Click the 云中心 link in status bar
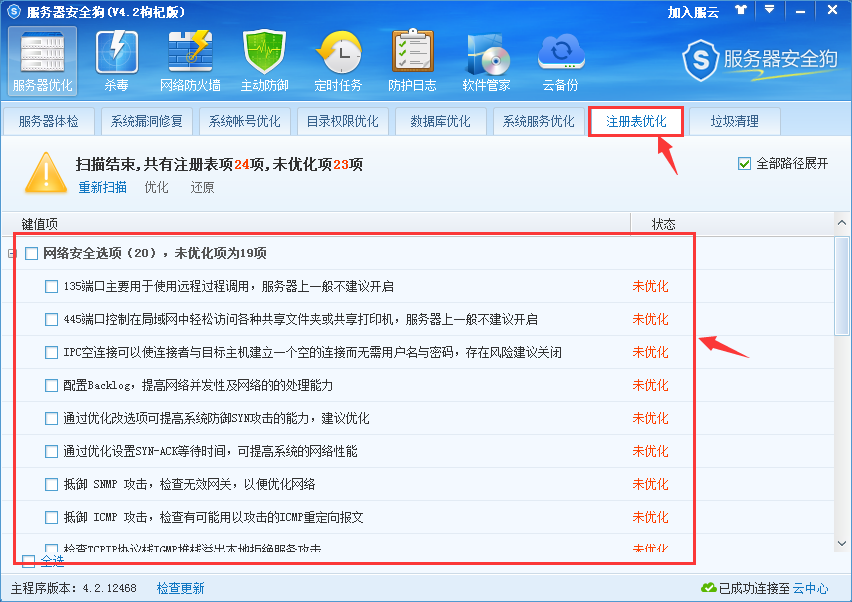 point(810,588)
